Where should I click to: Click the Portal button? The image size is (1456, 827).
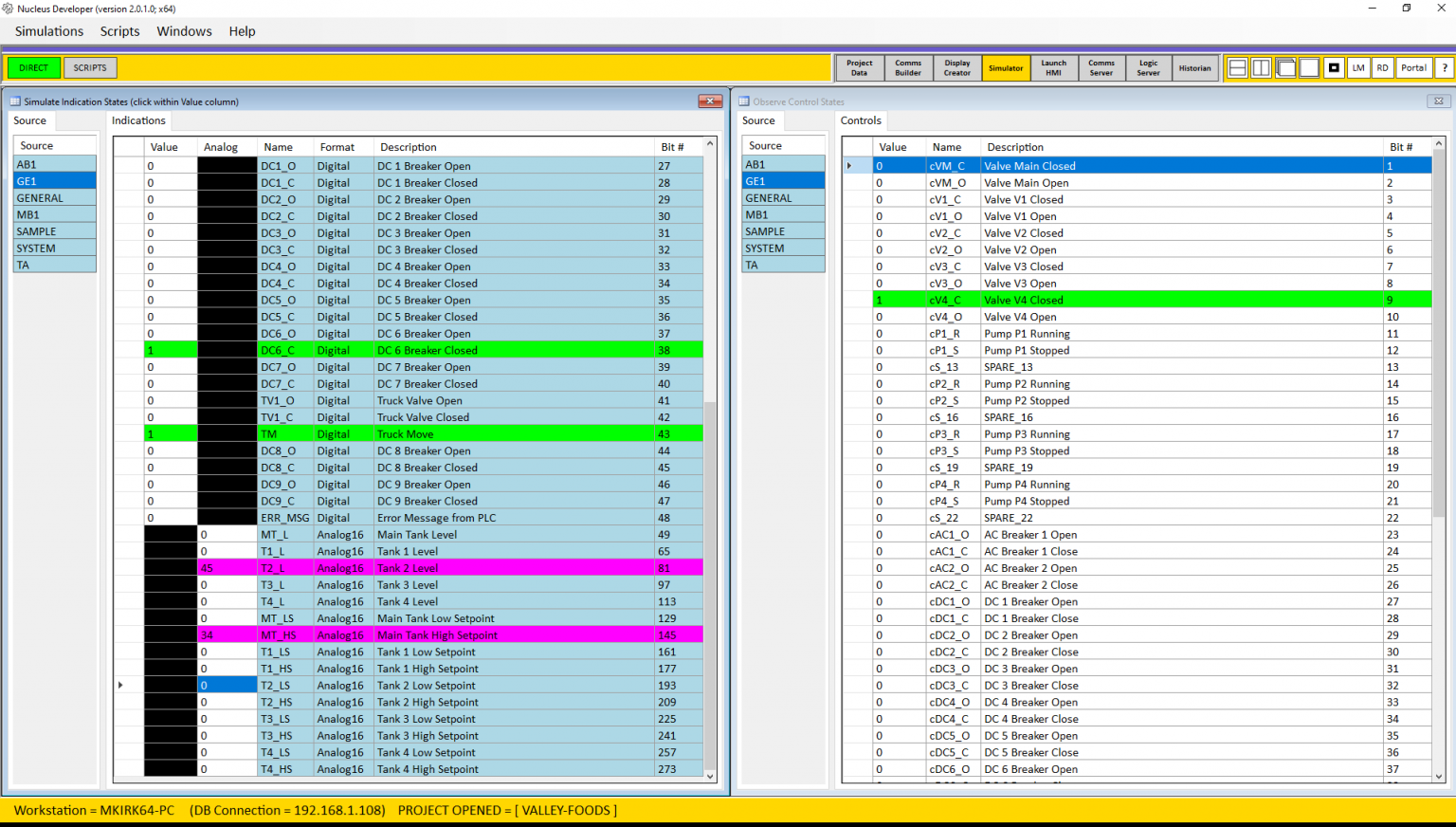[1413, 67]
